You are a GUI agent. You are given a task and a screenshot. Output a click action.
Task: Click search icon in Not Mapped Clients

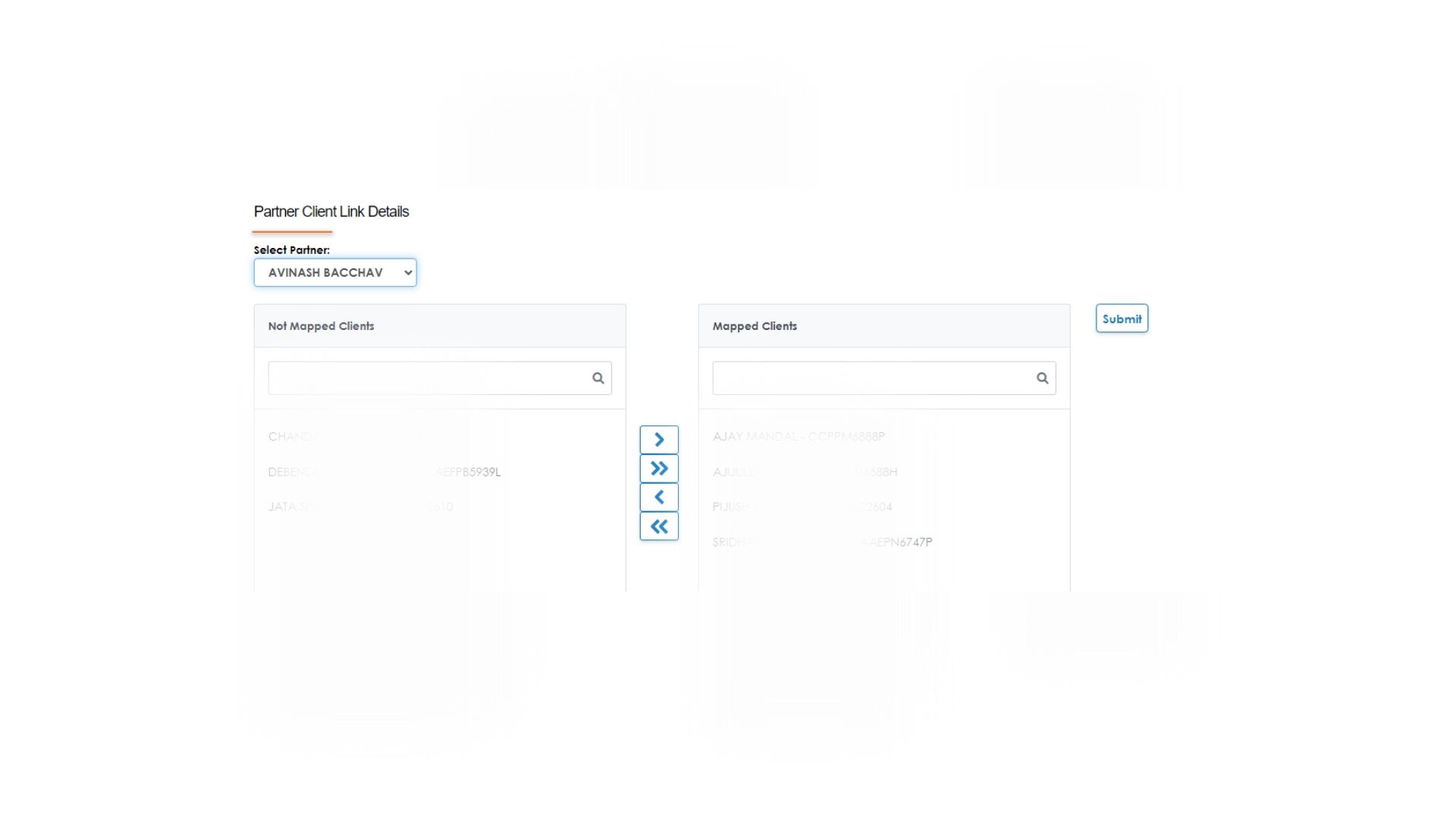click(598, 378)
